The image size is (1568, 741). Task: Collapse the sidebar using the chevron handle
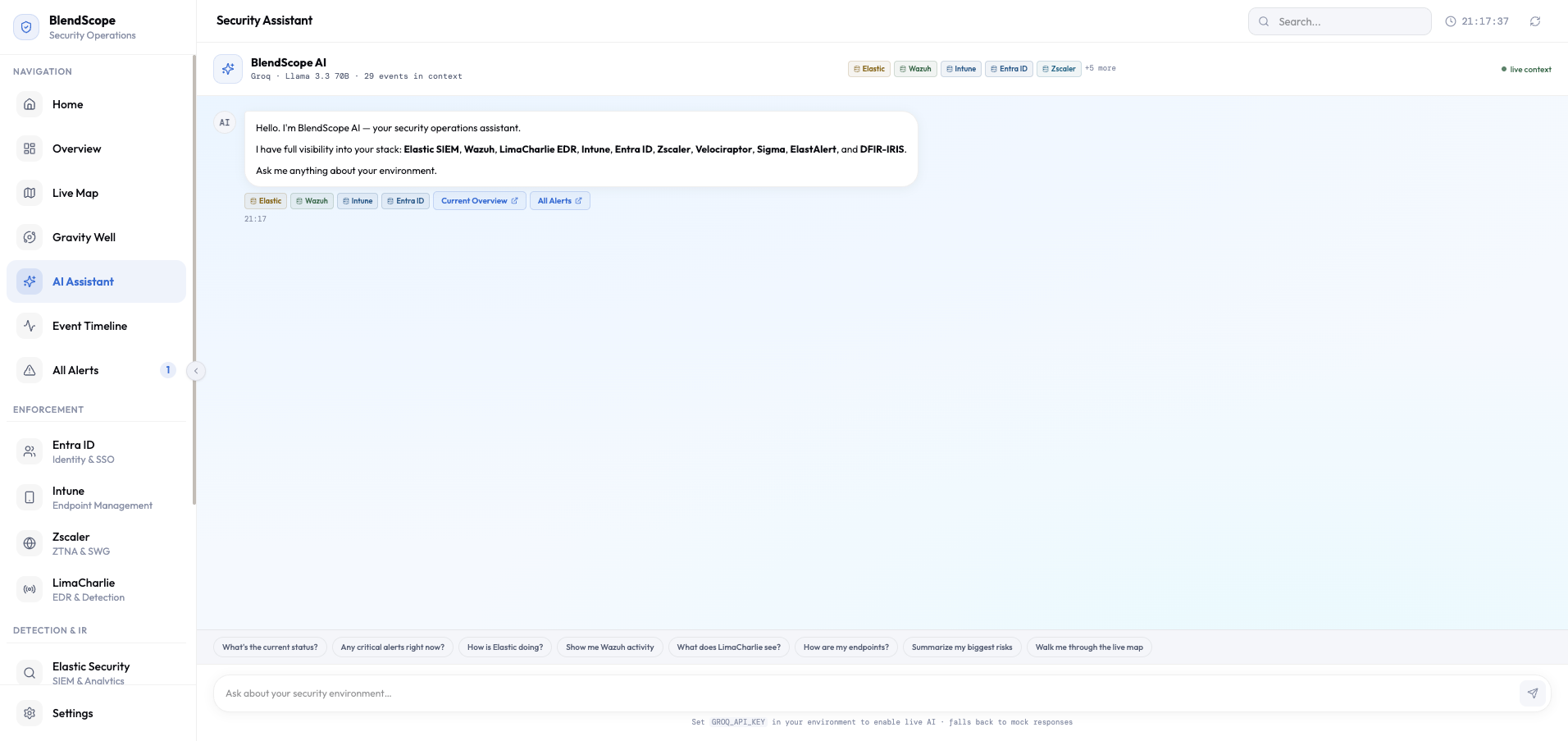point(196,371)
